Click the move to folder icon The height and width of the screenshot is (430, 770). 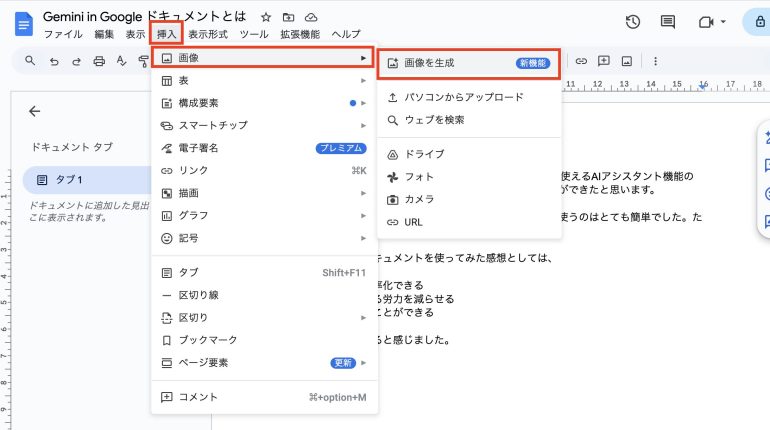point(288,17)
